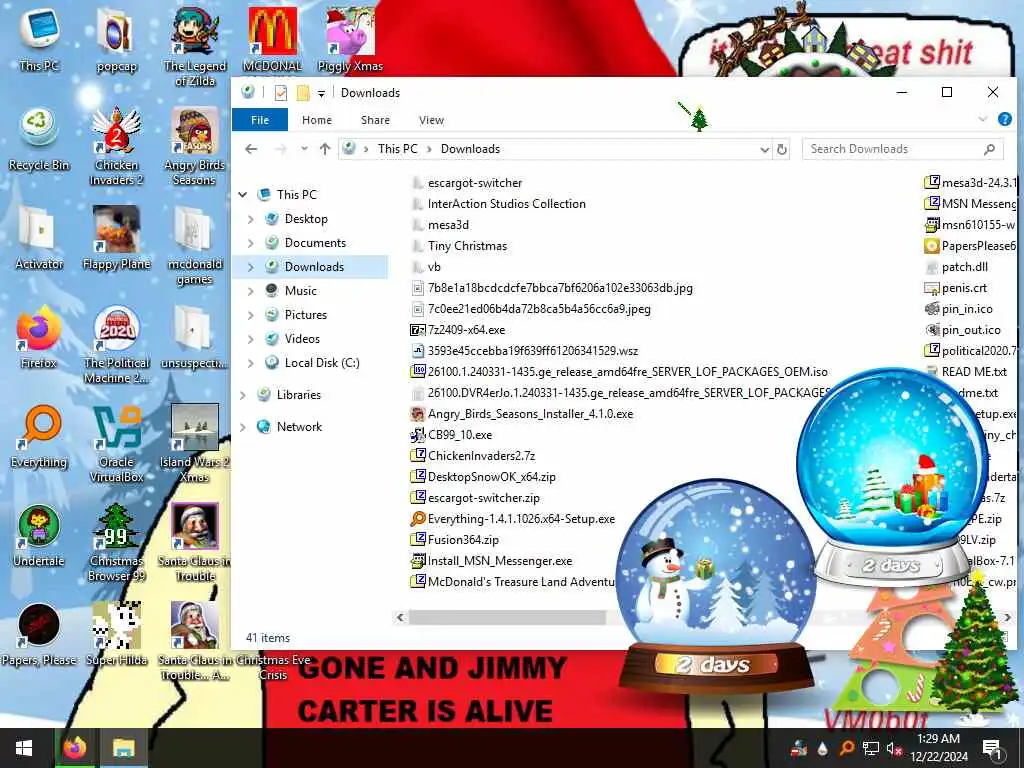Expand Desktop node in navigation tree
Screen dimensions: 1024x768
pos(251,219)
